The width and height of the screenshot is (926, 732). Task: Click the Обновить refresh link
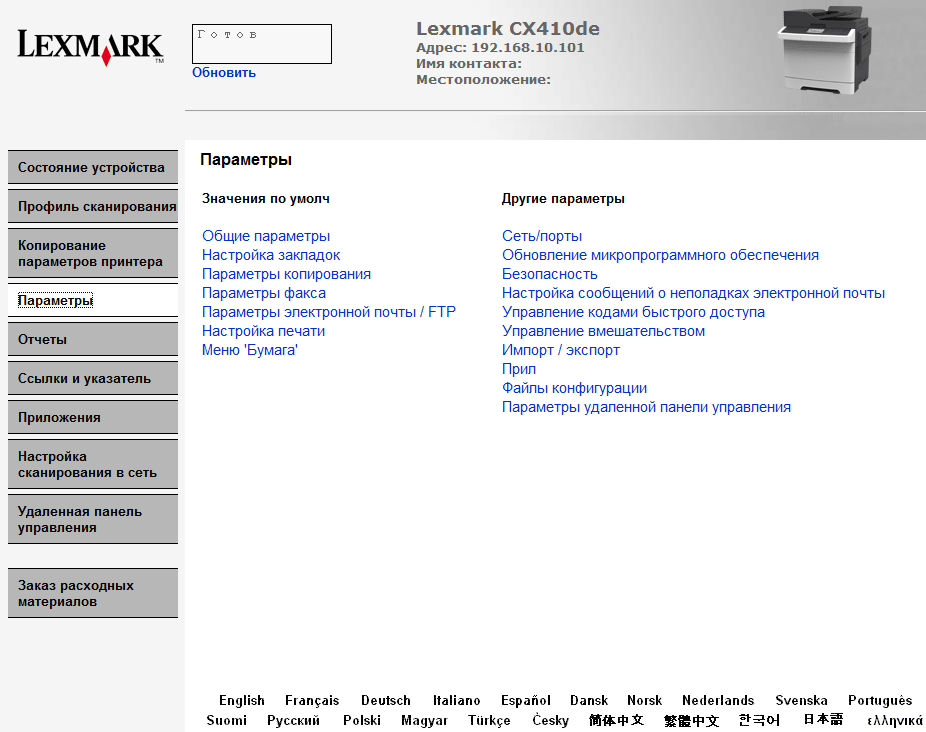click(x=224, y=73)
